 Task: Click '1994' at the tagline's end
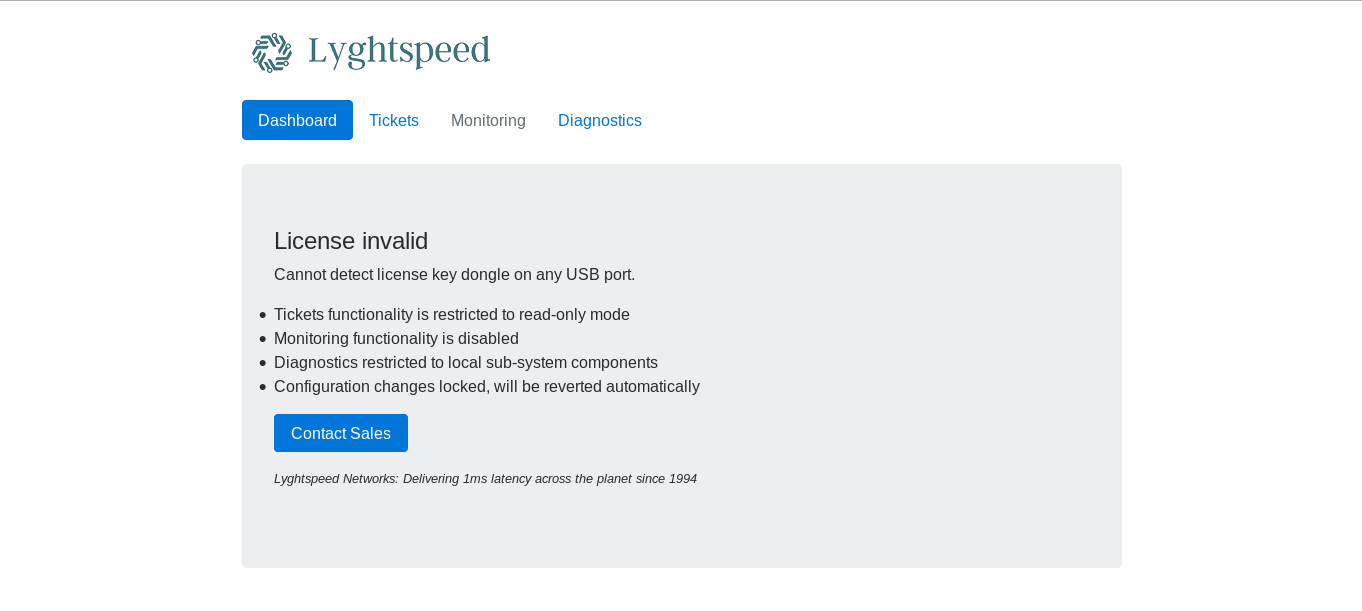682,479
